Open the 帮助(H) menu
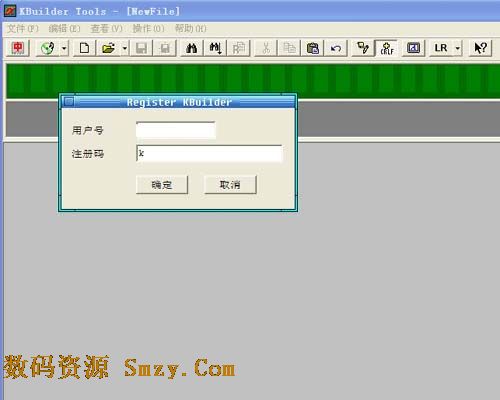This screenshot has height=400, width=500. click(191, 29)
